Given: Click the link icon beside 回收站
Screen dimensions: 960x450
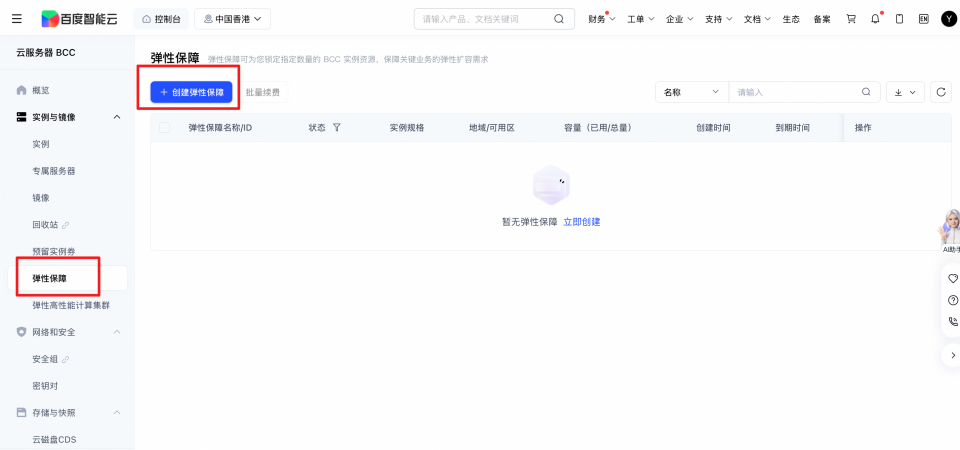Looking at the screenshot, I should (66, 225).
